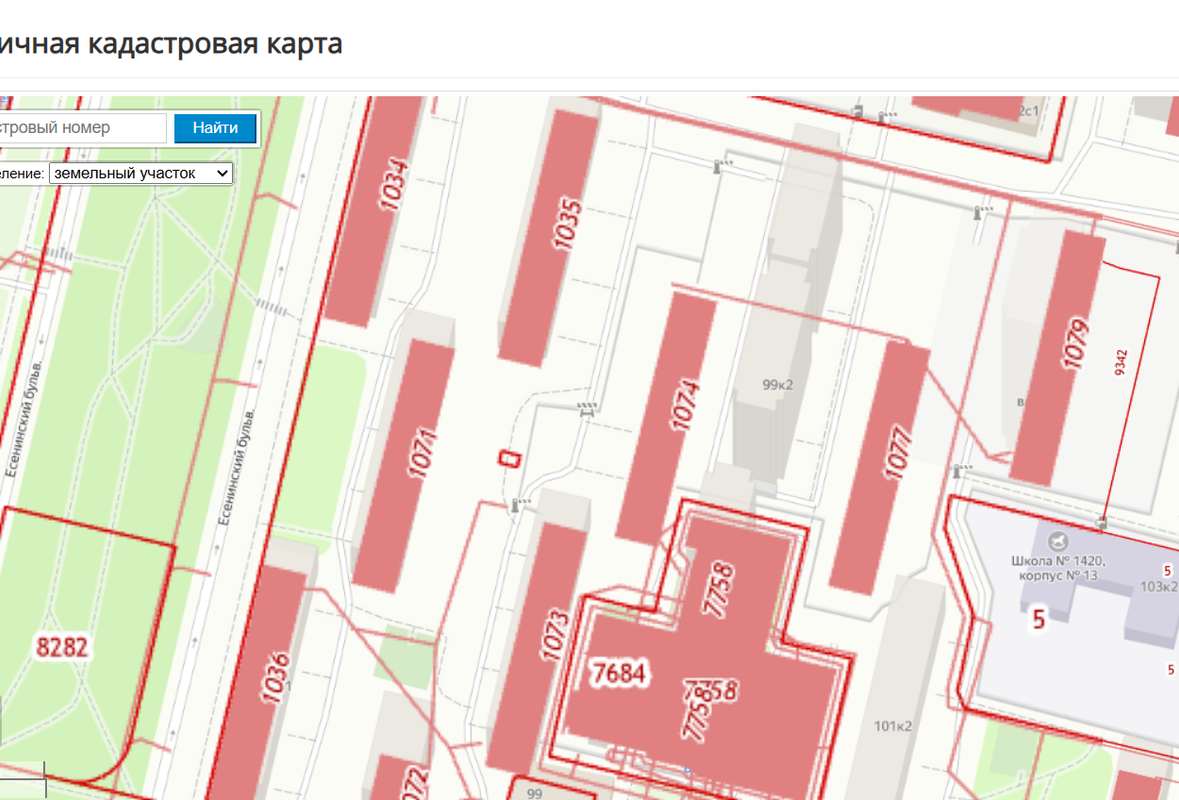Image resolution: width=1179 pixels, height=800 pixels.
Task: Click the 101к2 building label
Action: [x=893, y=726]
